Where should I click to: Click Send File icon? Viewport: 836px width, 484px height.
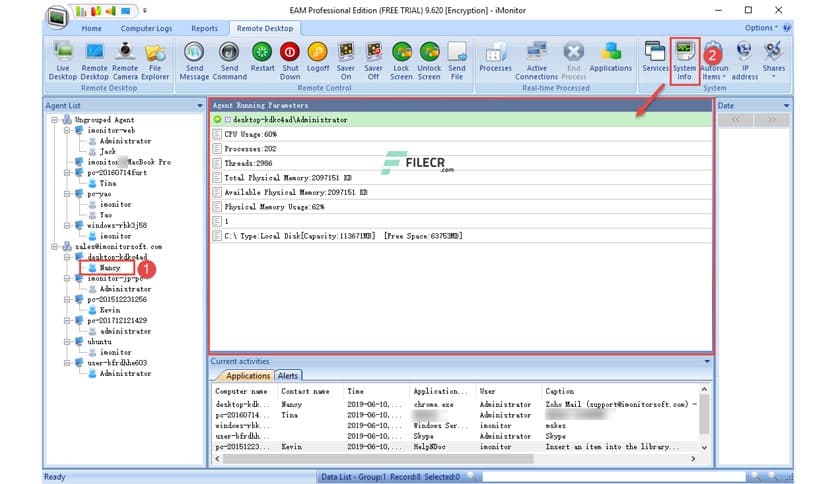tap(457, 61)
